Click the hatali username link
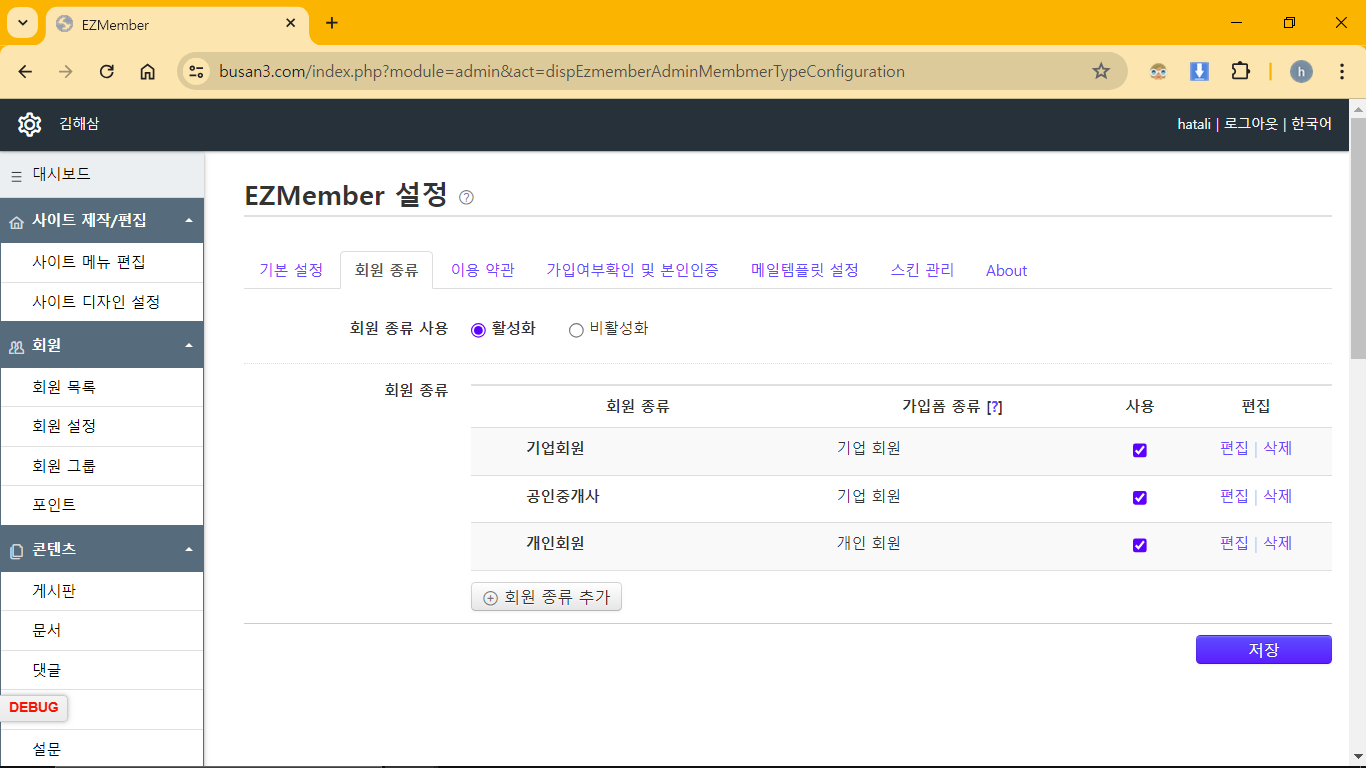The height and width of the screenshot is (768, 1366). tap(1194, 124)
